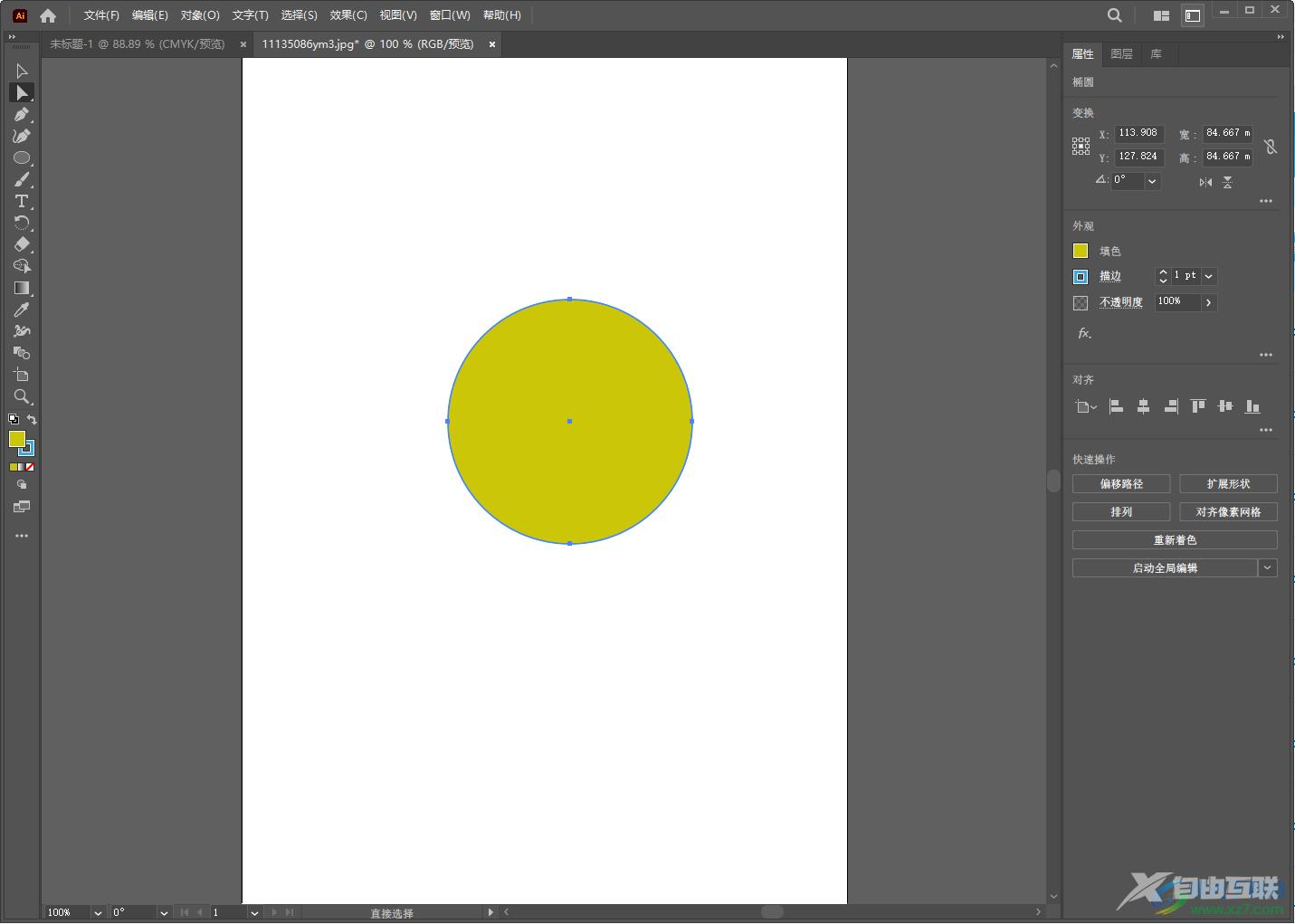The image size is (1295, 924).
Task: Select no-fill (None) color mode
Action: click(30, 467)
